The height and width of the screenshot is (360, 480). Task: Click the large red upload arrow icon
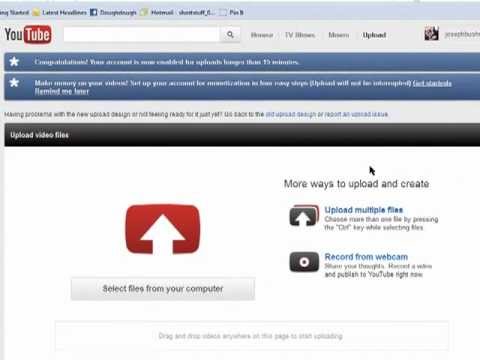(x=163, y=229)
